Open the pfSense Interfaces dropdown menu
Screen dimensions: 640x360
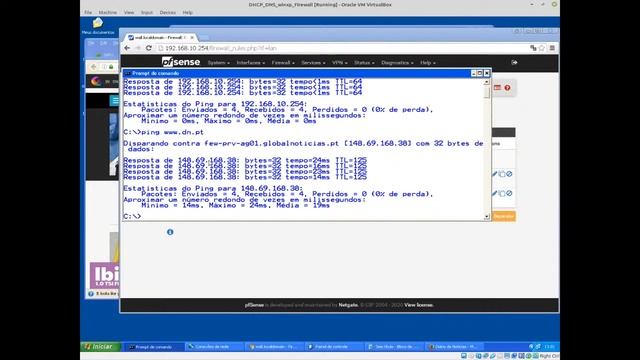(251, 63)
